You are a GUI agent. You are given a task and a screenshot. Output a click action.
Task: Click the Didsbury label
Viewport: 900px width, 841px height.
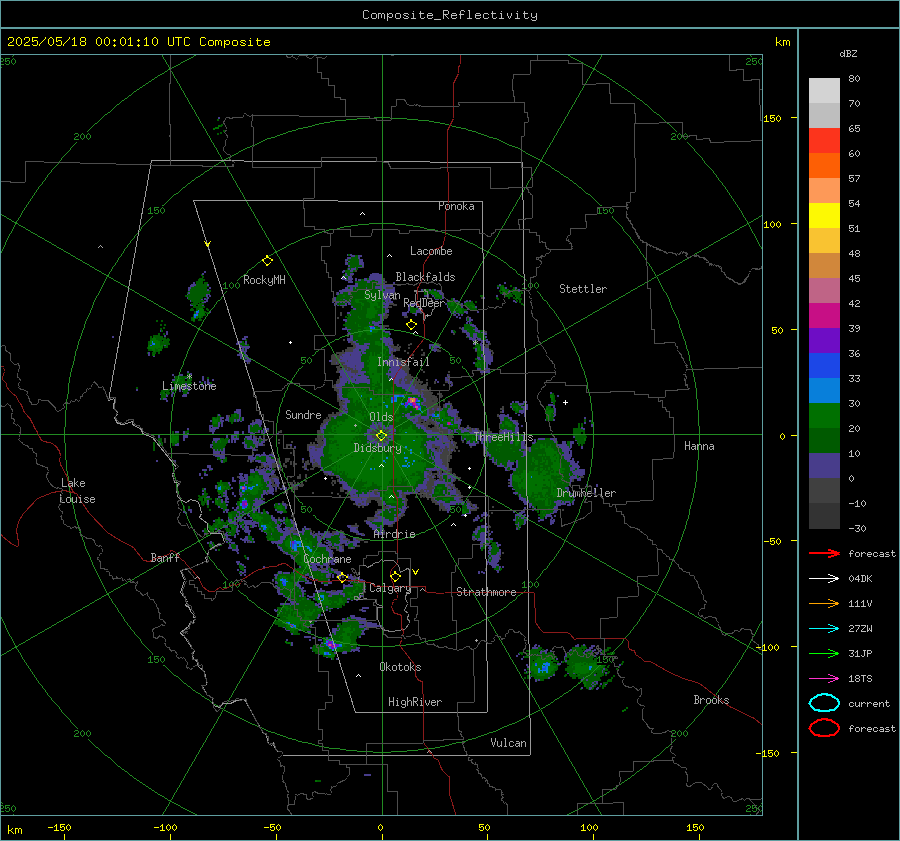point(377,448)
